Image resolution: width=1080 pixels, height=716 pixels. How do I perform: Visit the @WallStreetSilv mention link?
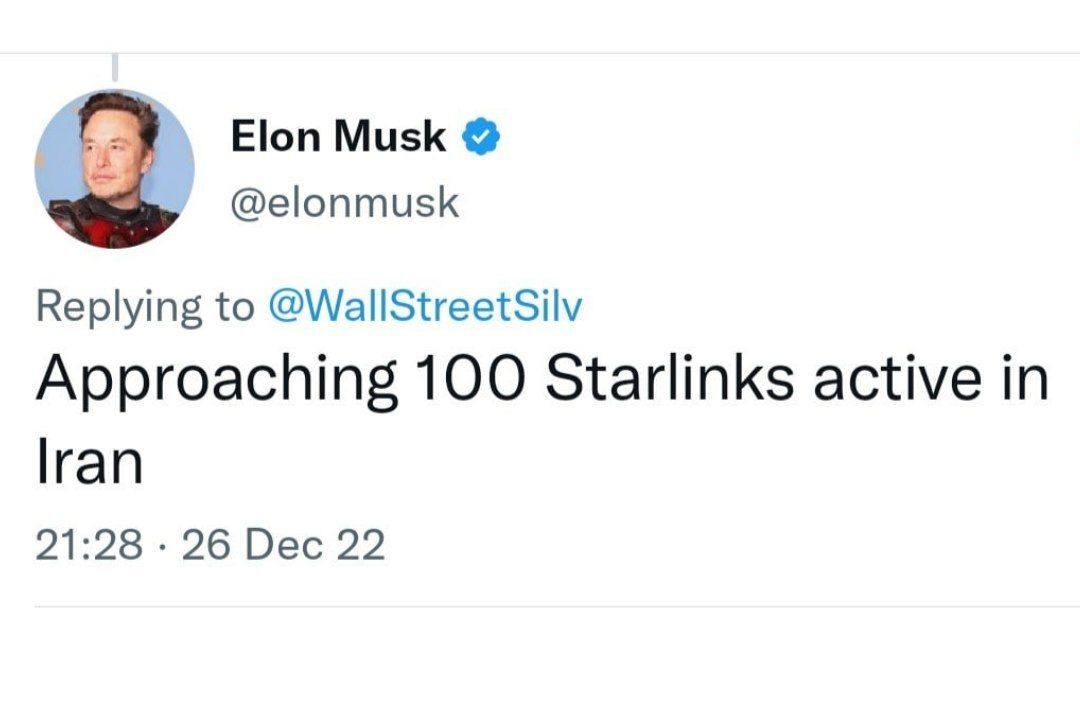pyautogui.click(x=426, y=307)
